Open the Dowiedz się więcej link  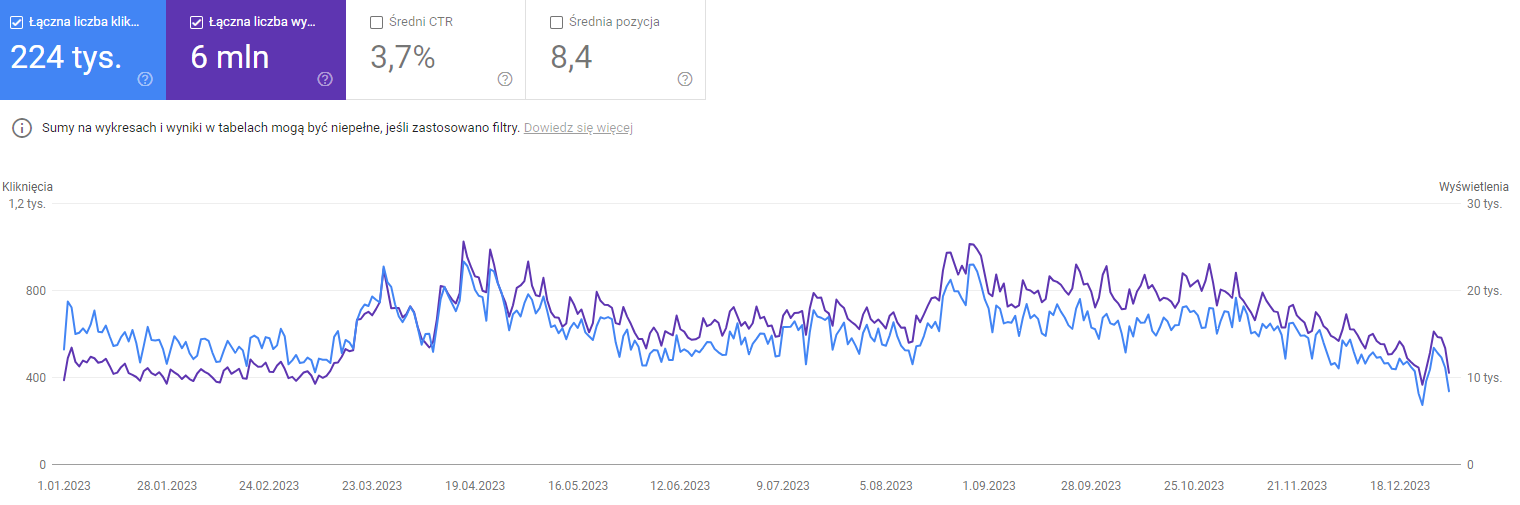(x=578, y=128)
